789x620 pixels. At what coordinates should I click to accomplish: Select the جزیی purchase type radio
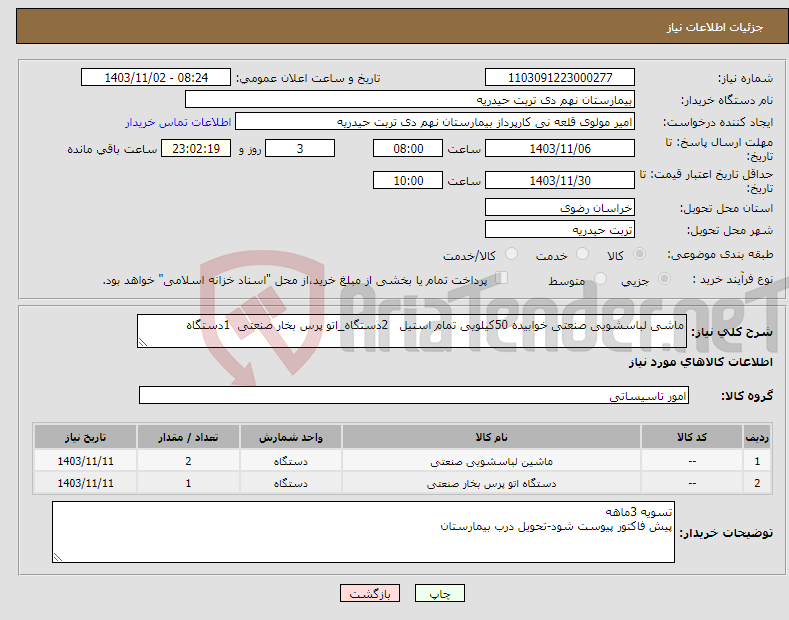(664, 278)
